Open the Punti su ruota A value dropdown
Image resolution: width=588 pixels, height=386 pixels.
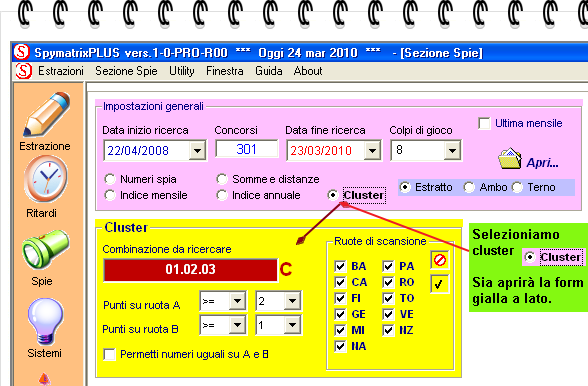pos(292,301)
